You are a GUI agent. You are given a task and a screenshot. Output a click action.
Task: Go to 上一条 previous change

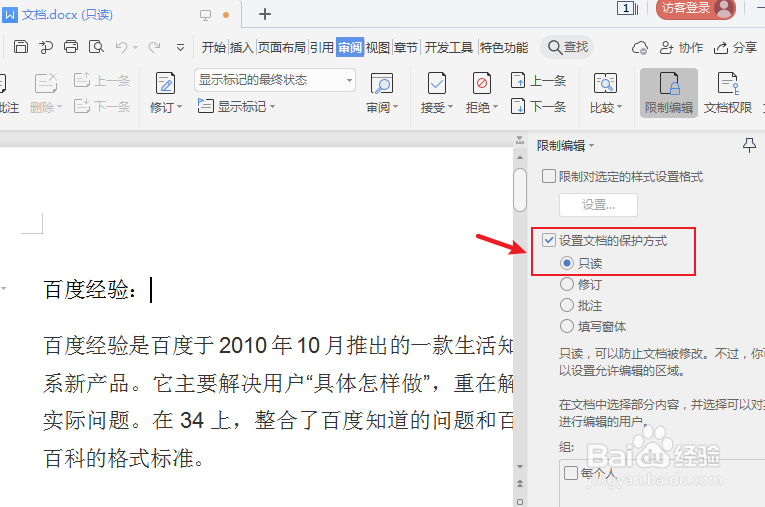click(x=539, y=81)
